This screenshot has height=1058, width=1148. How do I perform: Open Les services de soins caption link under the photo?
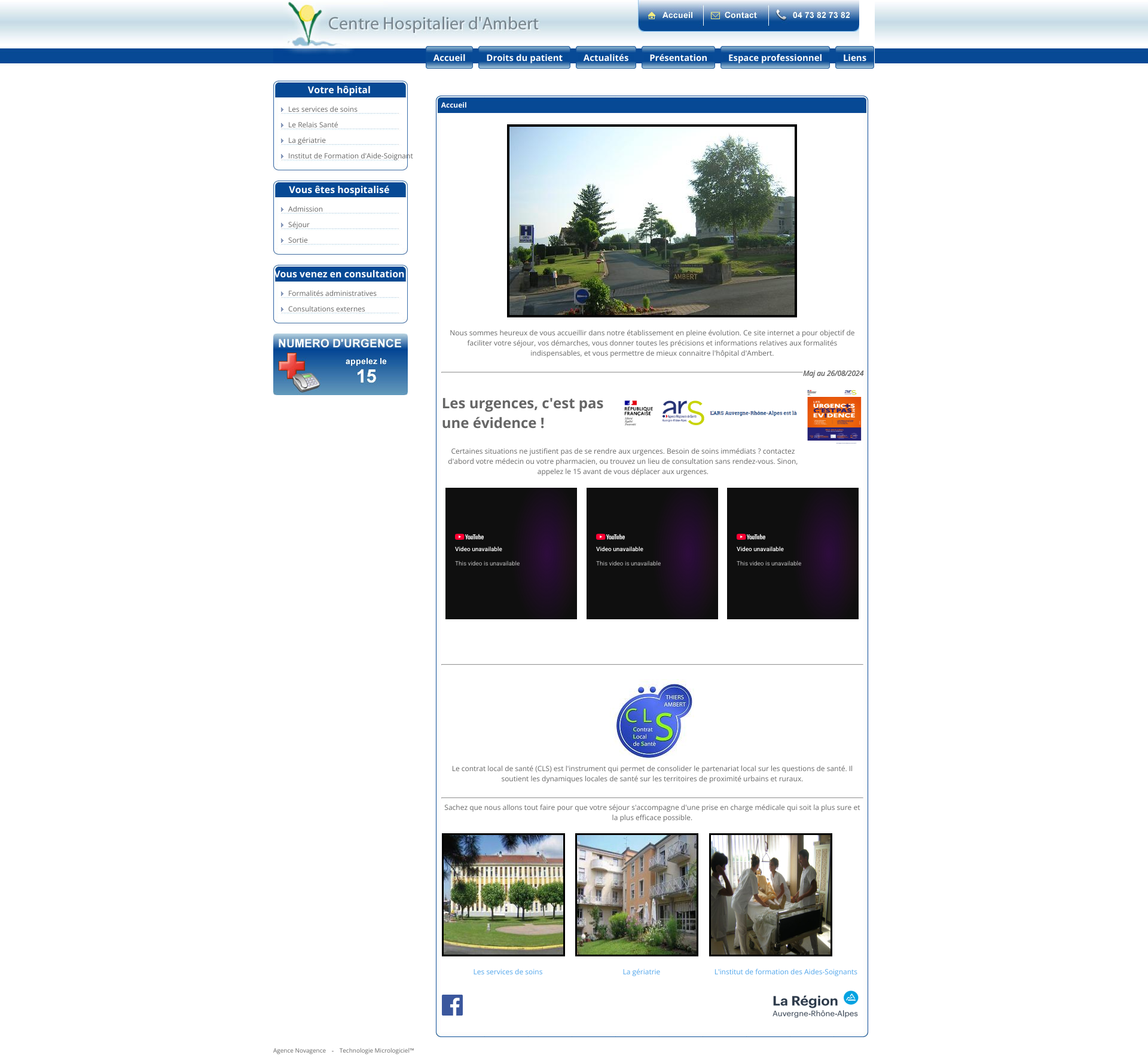[508, 972]
